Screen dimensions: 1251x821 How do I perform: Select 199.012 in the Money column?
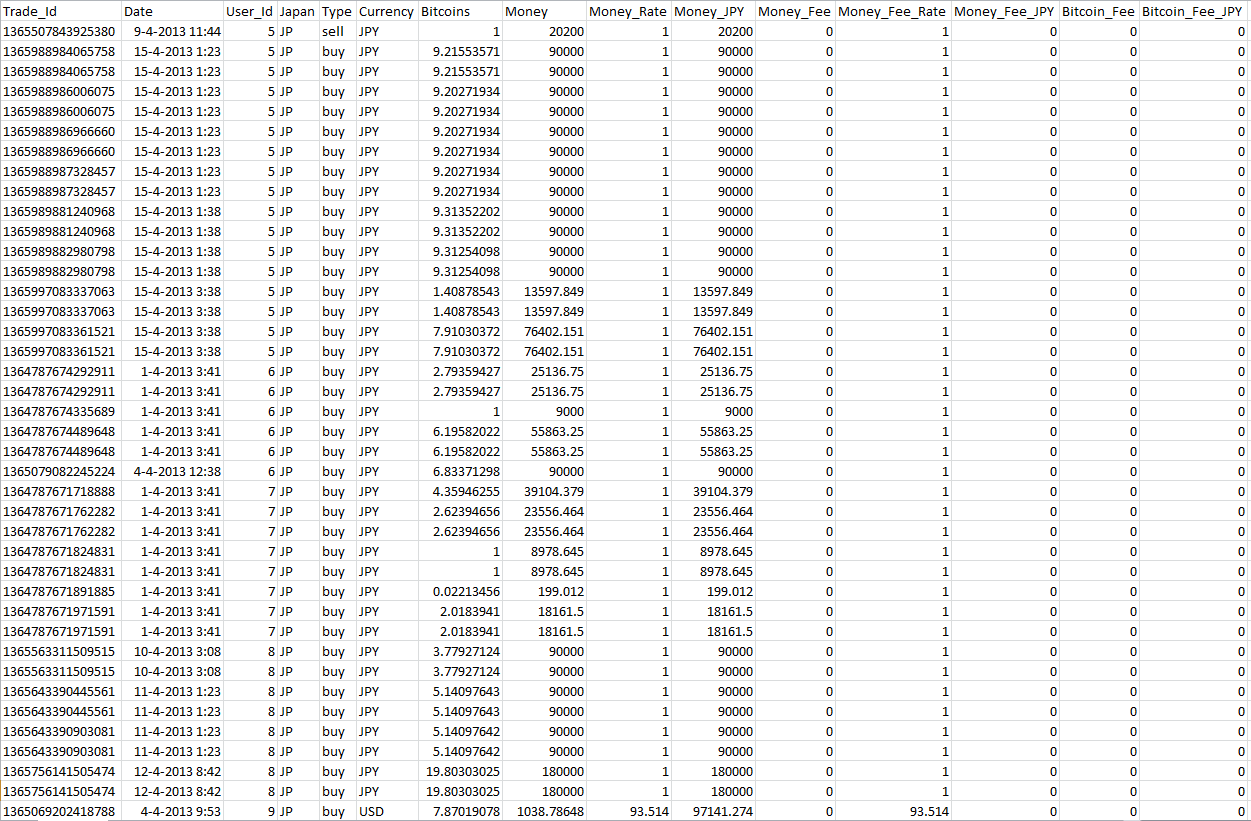point(545,591)
